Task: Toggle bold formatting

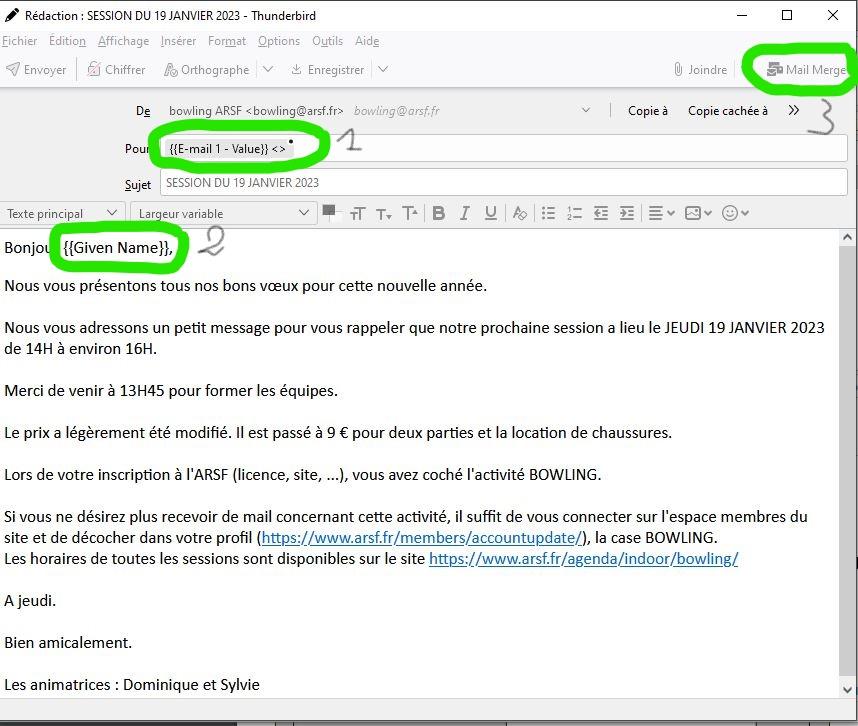Action: (x=438, y=213)
